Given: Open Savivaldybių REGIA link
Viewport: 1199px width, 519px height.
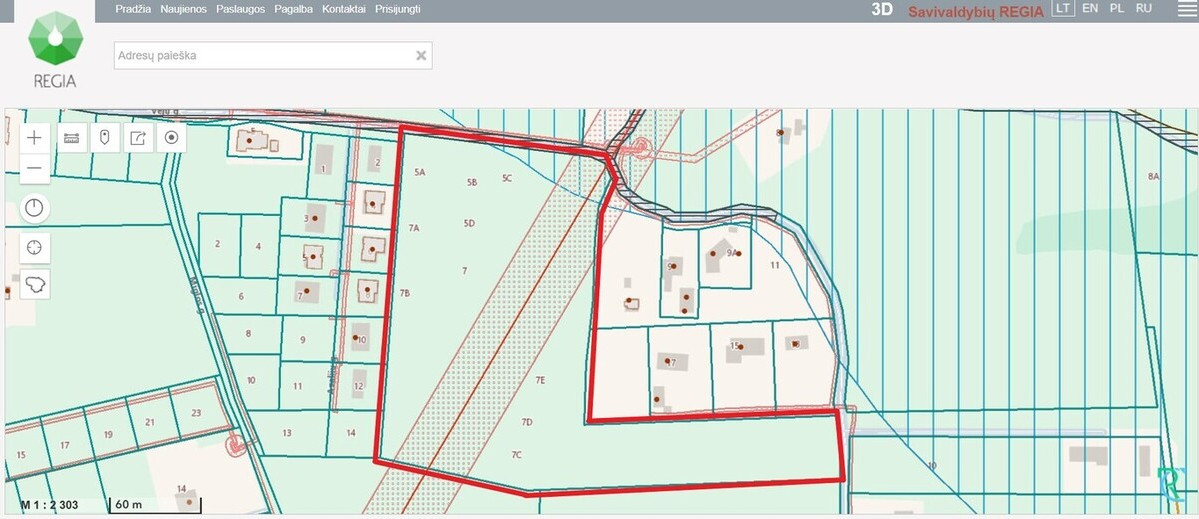Looking at the screenshot, I should click(976, 11).
